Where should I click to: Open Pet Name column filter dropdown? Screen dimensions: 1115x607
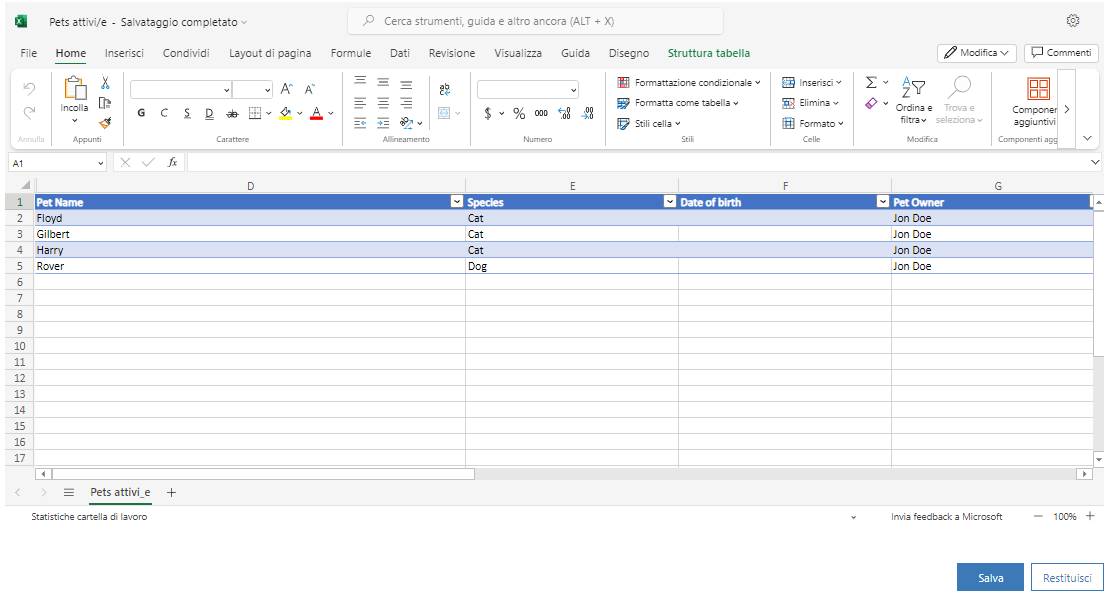[x=457, y=202]
